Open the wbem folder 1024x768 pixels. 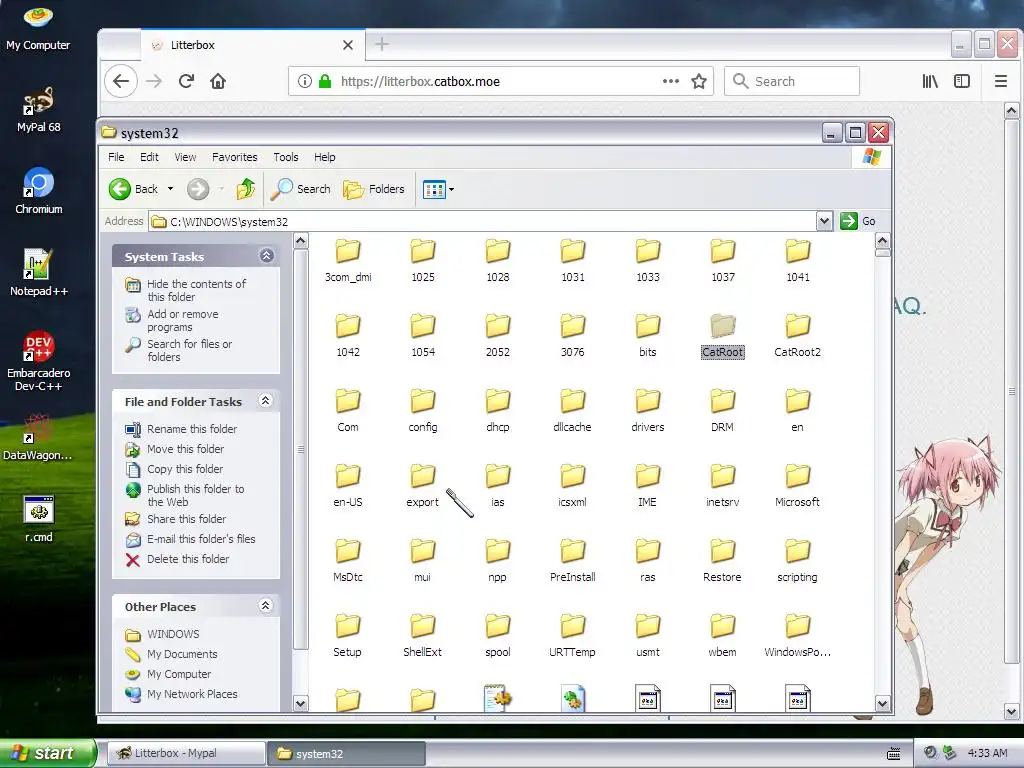pyautogui.click(x=722, y=635)
